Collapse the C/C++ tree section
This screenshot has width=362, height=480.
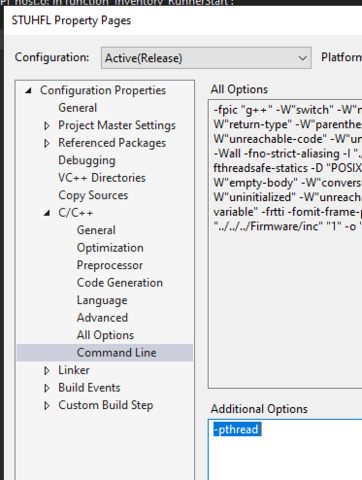tap(47, 213)
